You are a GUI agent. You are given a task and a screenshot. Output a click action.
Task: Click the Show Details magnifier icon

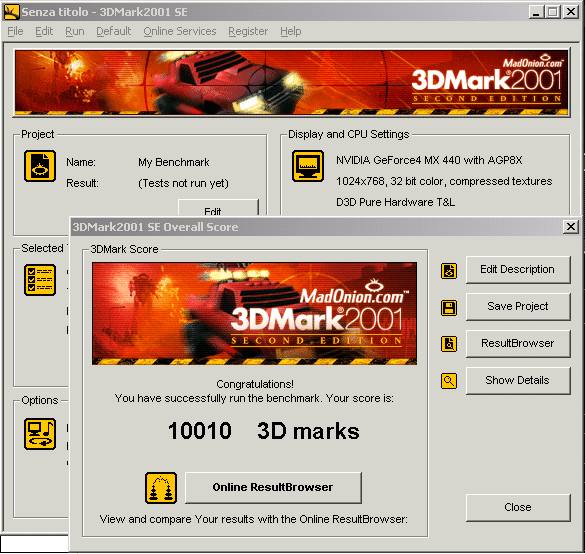point(449,381)
